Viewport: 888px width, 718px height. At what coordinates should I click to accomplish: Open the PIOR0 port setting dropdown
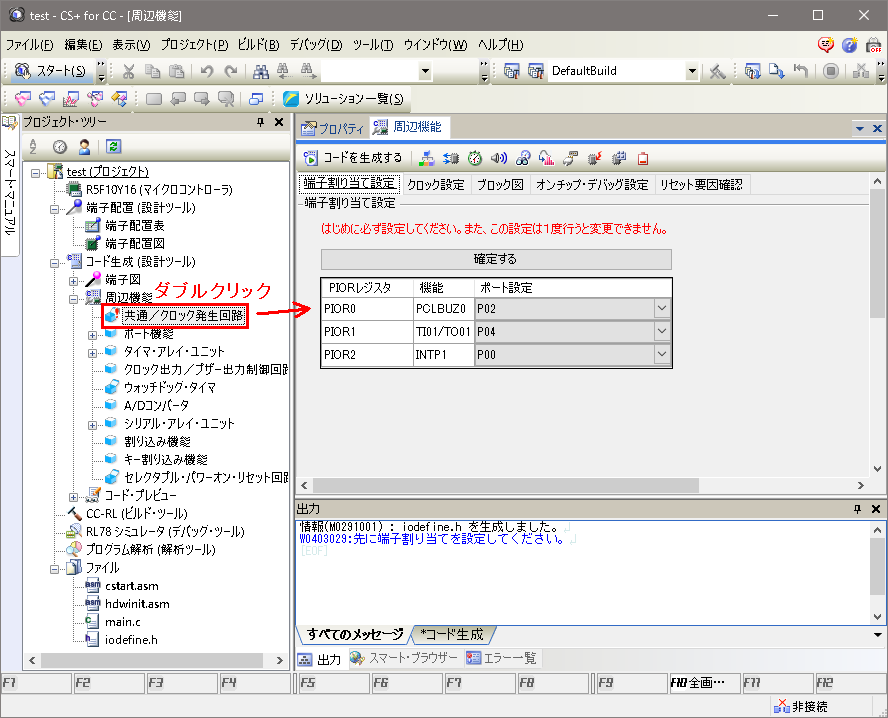coord(661,309)
